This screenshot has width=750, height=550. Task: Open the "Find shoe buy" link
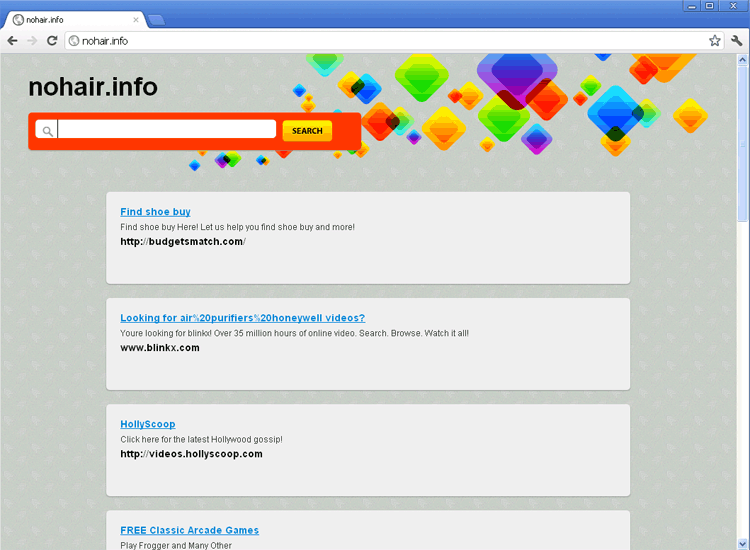pos(155,212)
